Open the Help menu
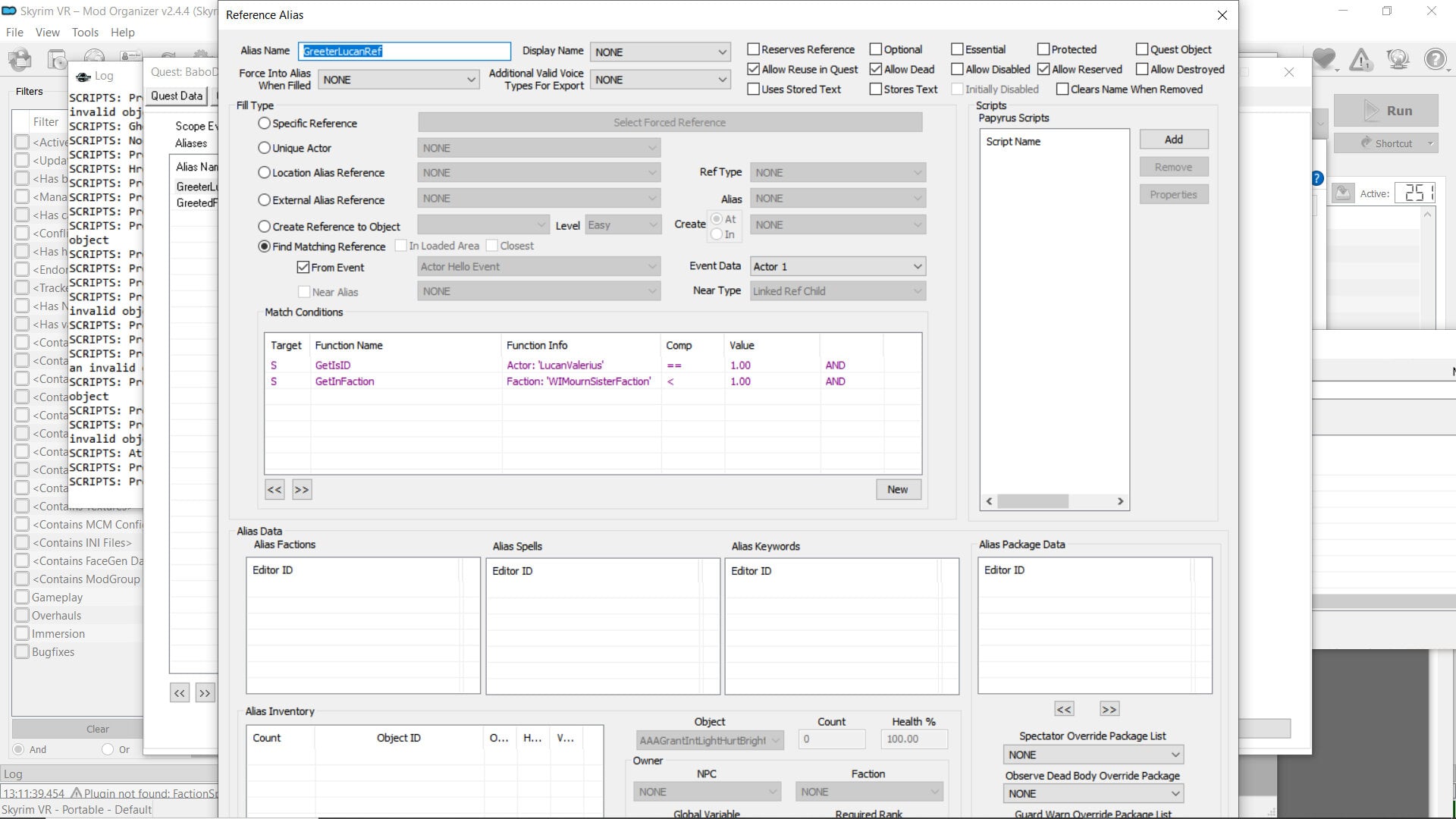Image resolution: width=1456 pixels, height=819 pixels. click(123, 33)
